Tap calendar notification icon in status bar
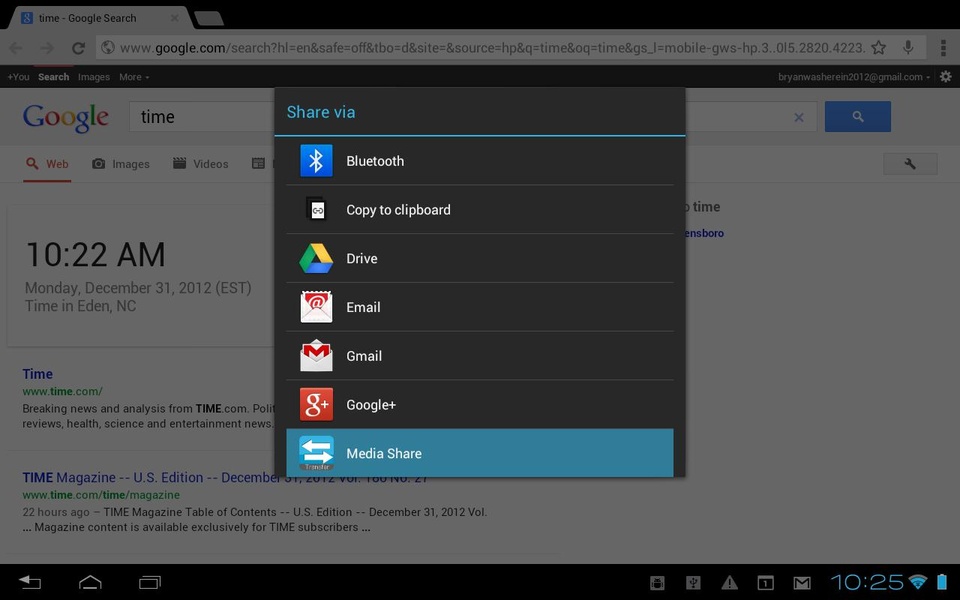960x600 pixels. 765,582
